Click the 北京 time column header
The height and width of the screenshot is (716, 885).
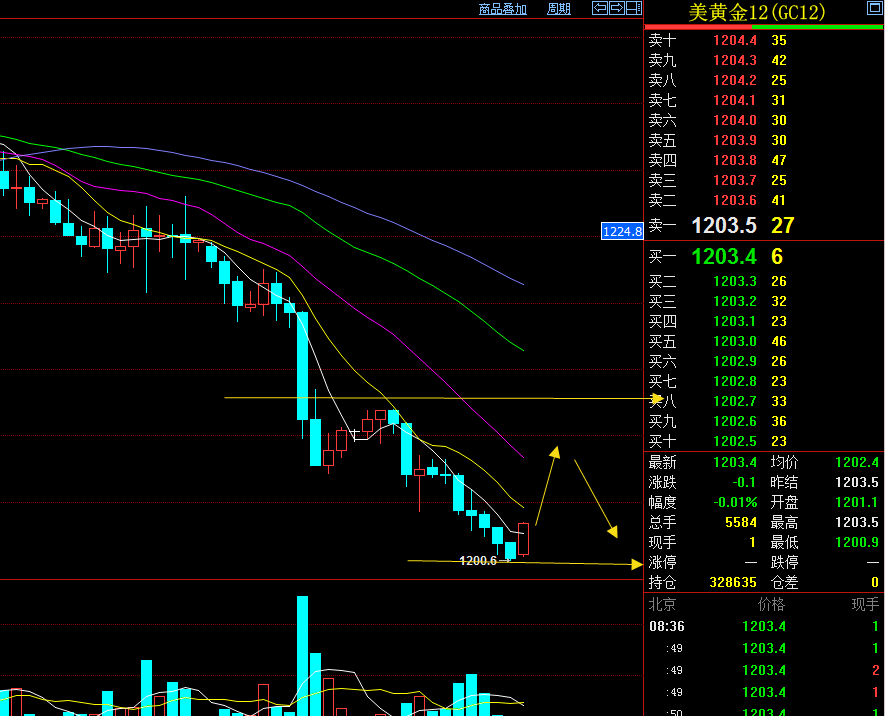coord(662,605)
